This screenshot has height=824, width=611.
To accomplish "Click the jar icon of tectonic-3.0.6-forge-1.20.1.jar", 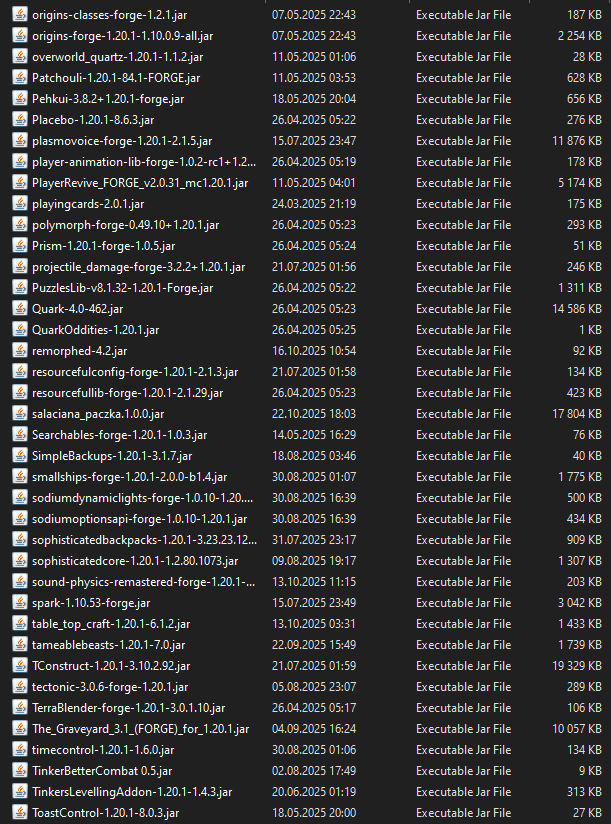I will [x=19, y=687].
